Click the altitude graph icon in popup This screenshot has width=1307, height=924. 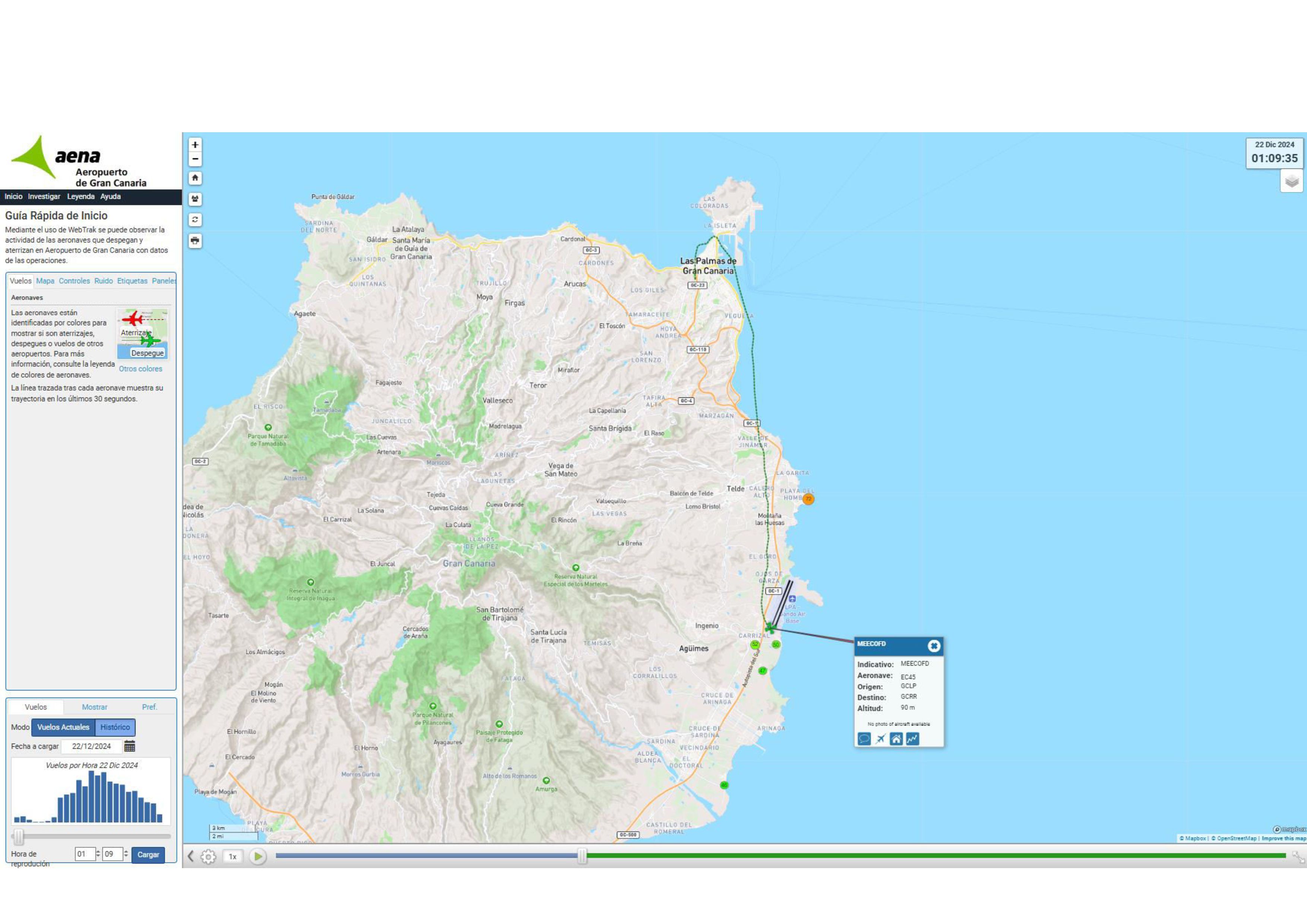(912, 739)
